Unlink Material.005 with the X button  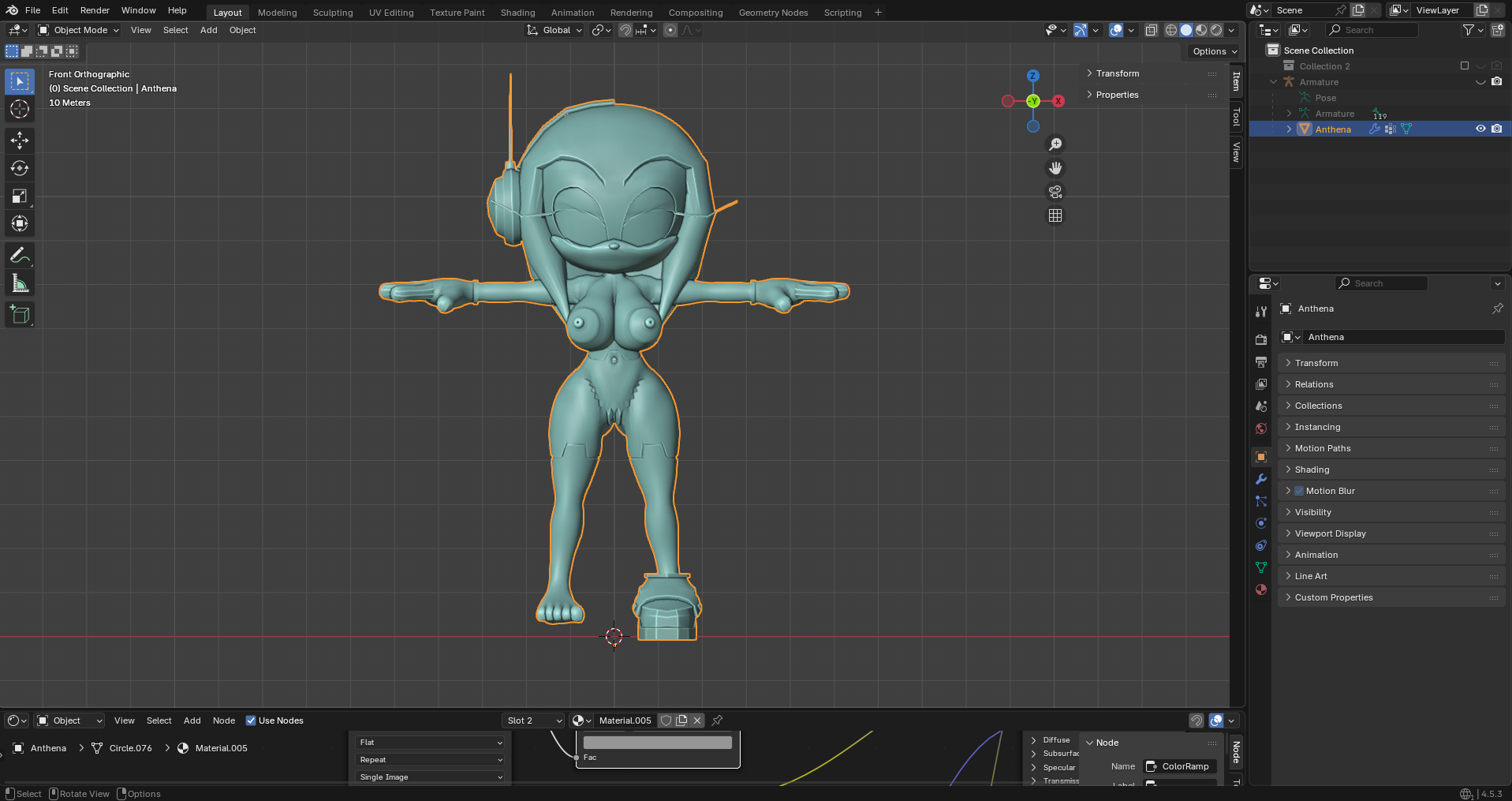click(697, 721)
